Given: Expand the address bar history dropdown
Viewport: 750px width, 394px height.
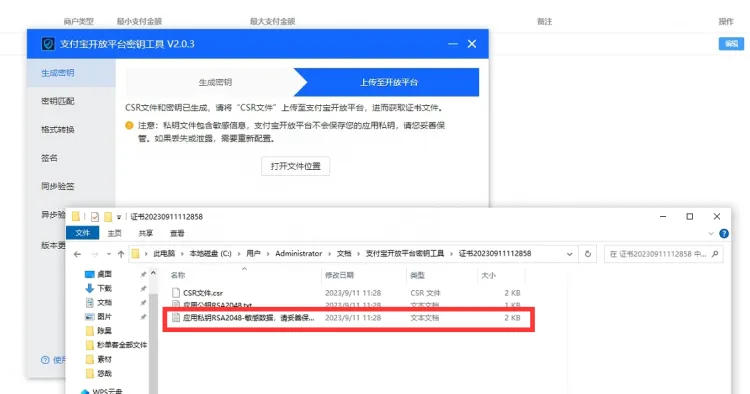Looking at the screenshot, I should point(569,254).
